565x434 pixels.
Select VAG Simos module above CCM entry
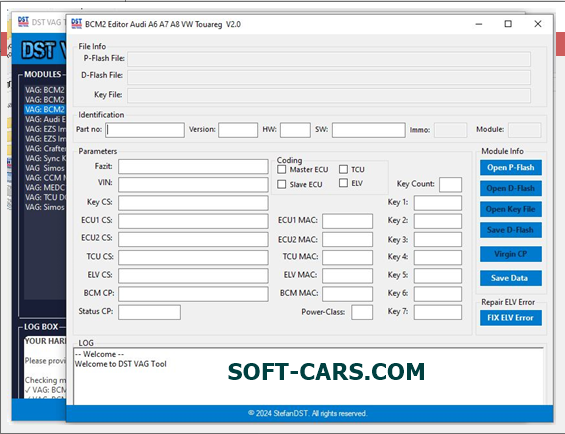coord(45,168)
